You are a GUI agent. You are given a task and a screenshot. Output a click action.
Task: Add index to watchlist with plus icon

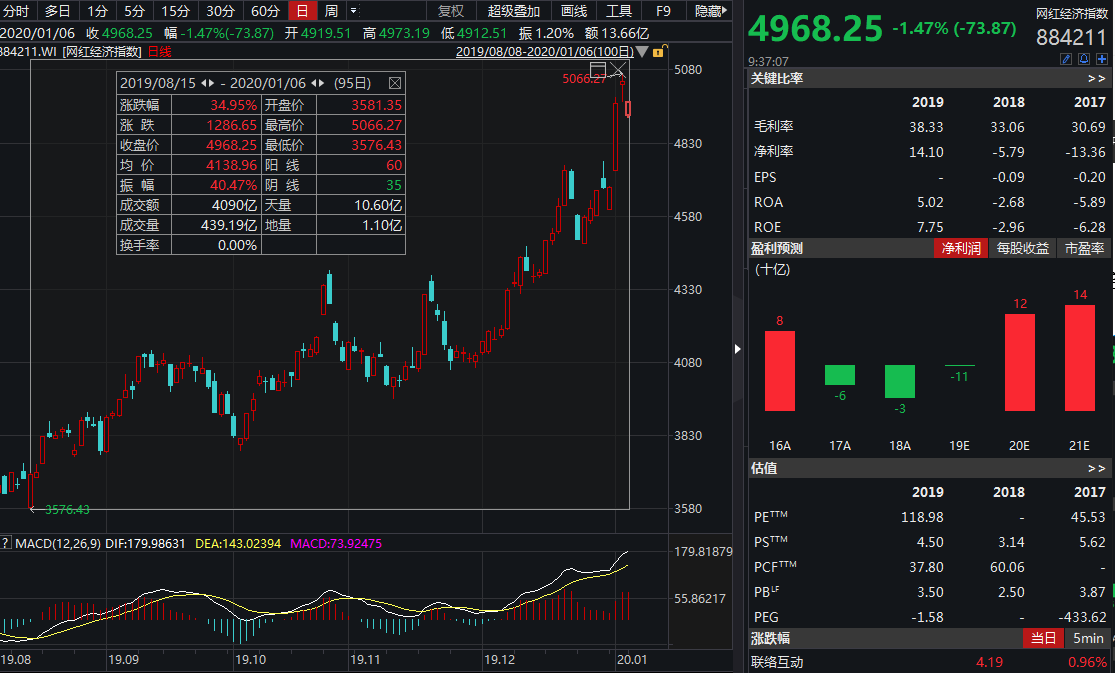coord(1100,60)
